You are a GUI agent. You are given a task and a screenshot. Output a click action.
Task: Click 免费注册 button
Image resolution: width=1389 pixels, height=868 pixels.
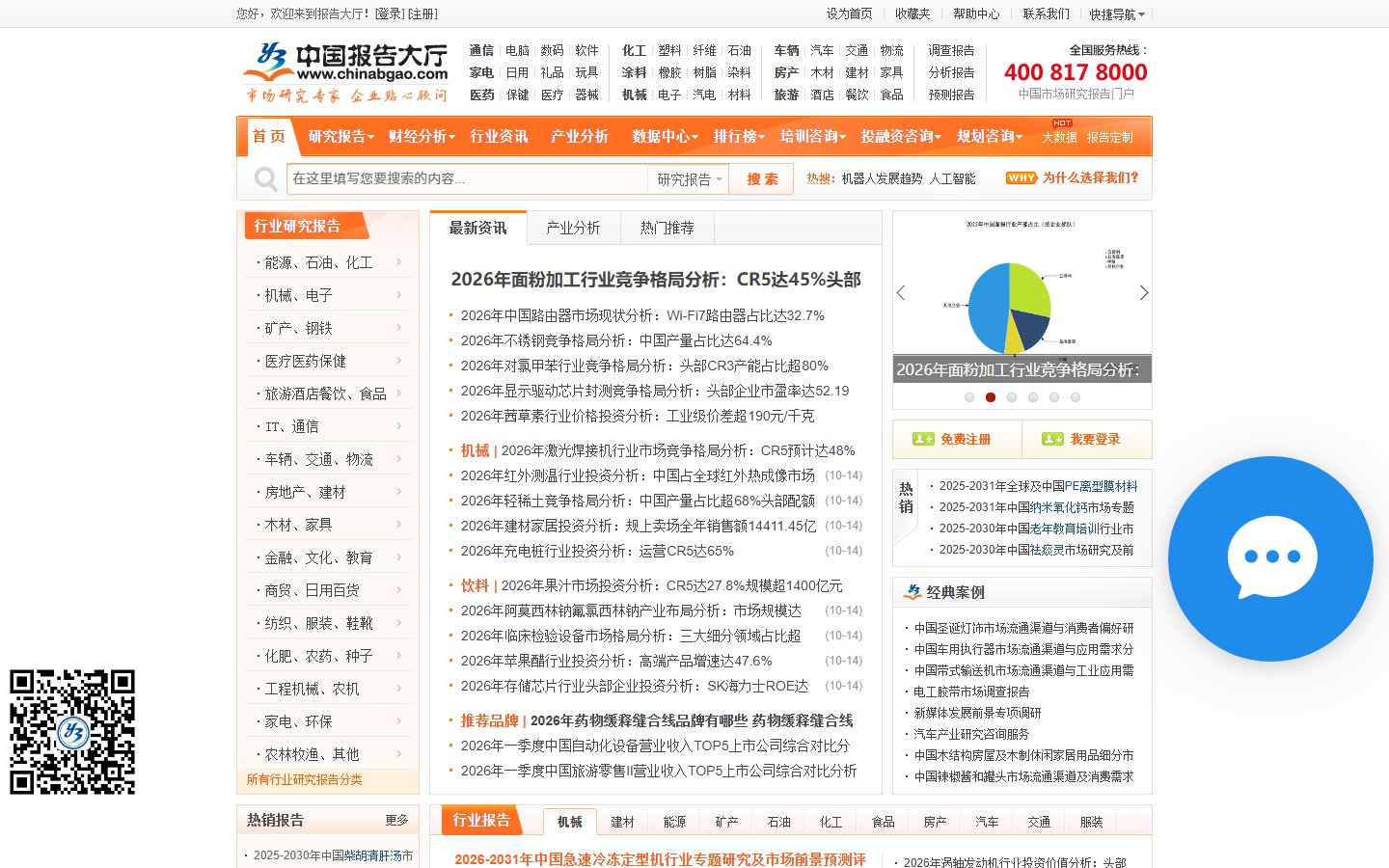[957, 439]
